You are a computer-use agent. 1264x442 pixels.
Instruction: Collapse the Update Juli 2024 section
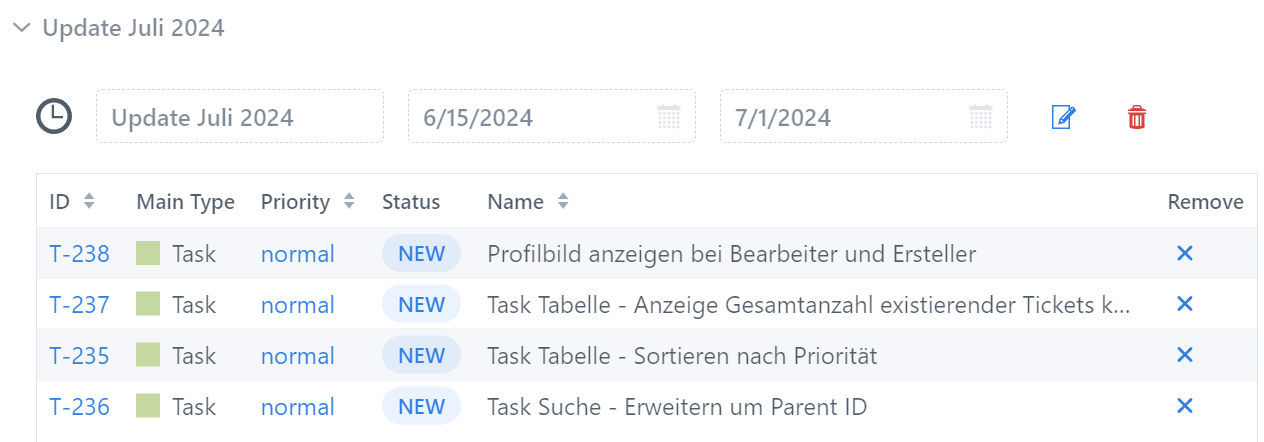21,28
